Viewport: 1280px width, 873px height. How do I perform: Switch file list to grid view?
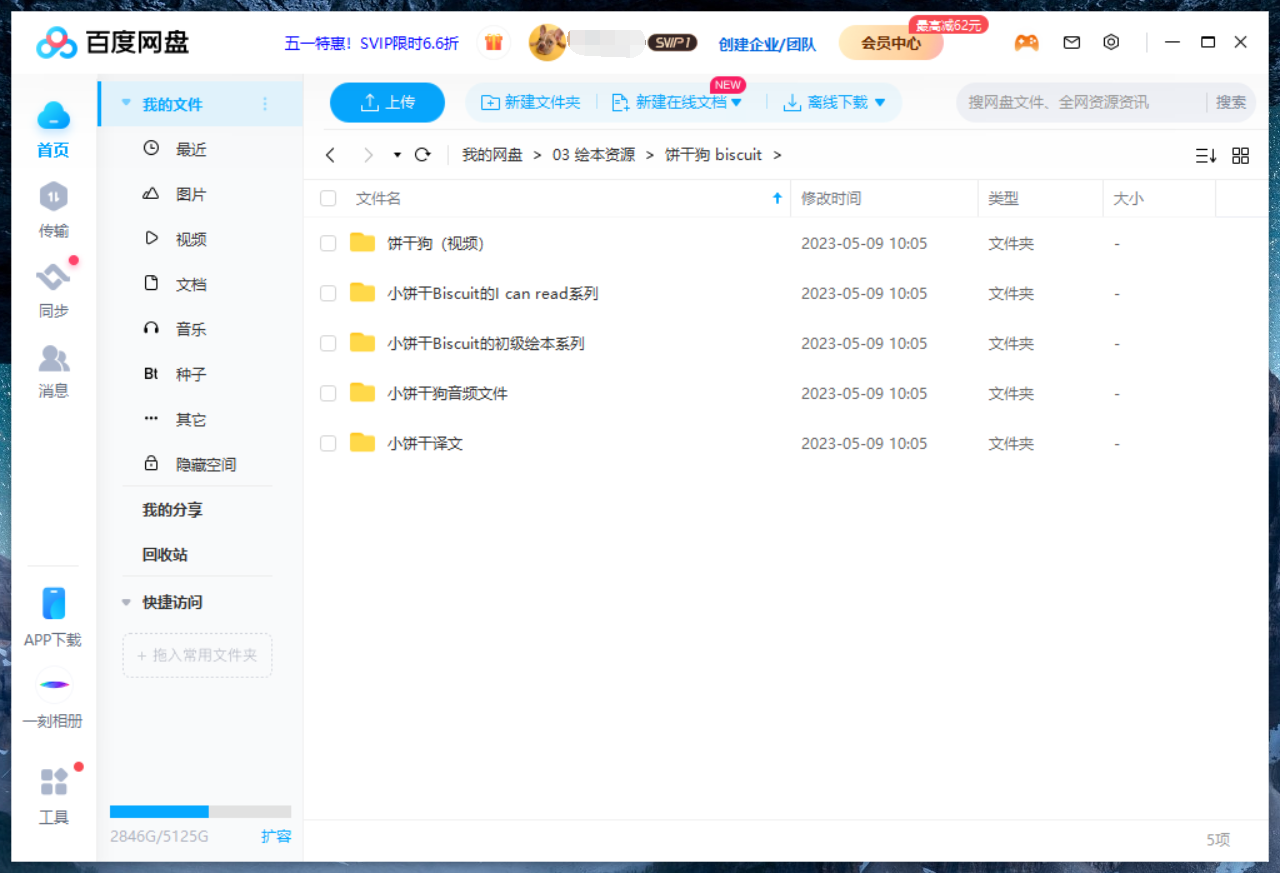(x=1240, y=155)
